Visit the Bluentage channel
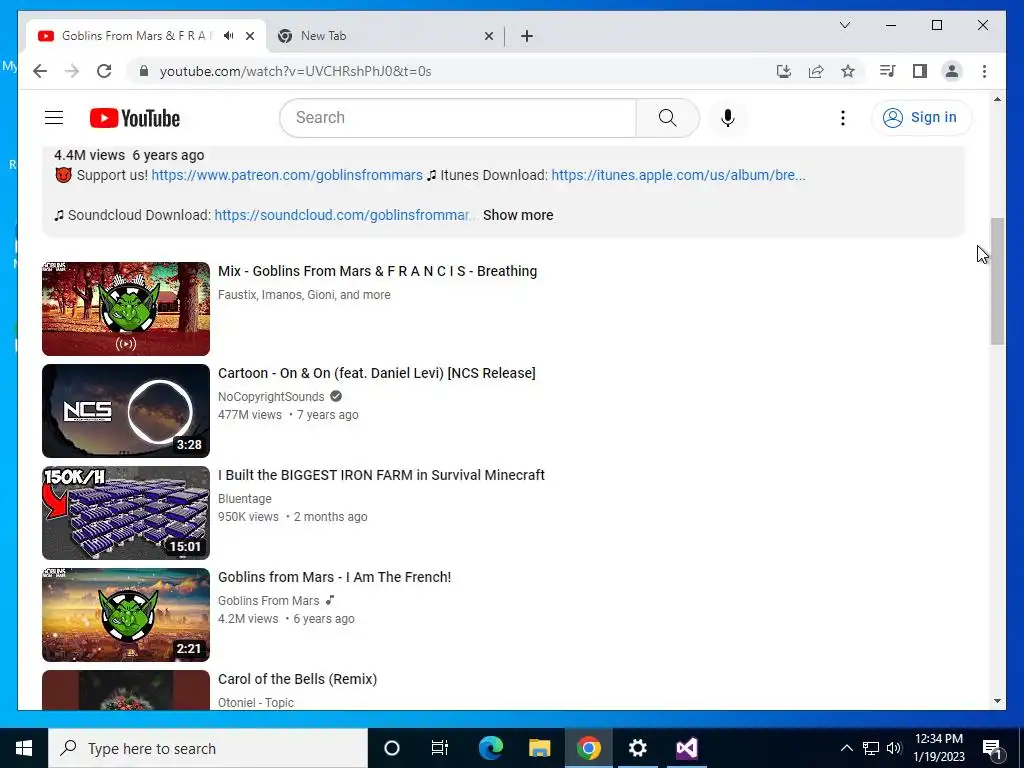The height and width of the screenshot is (768, 1024). tap(245, 498)
